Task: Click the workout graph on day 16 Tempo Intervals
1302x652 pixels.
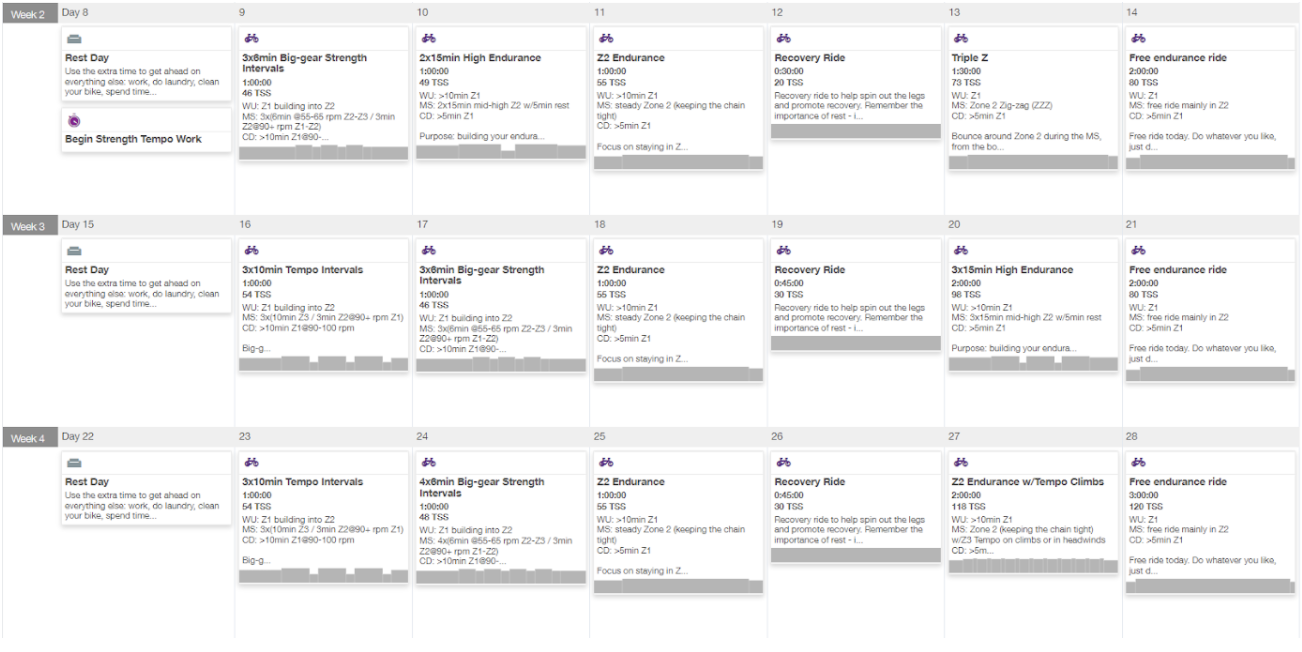Action: (324, 364)
